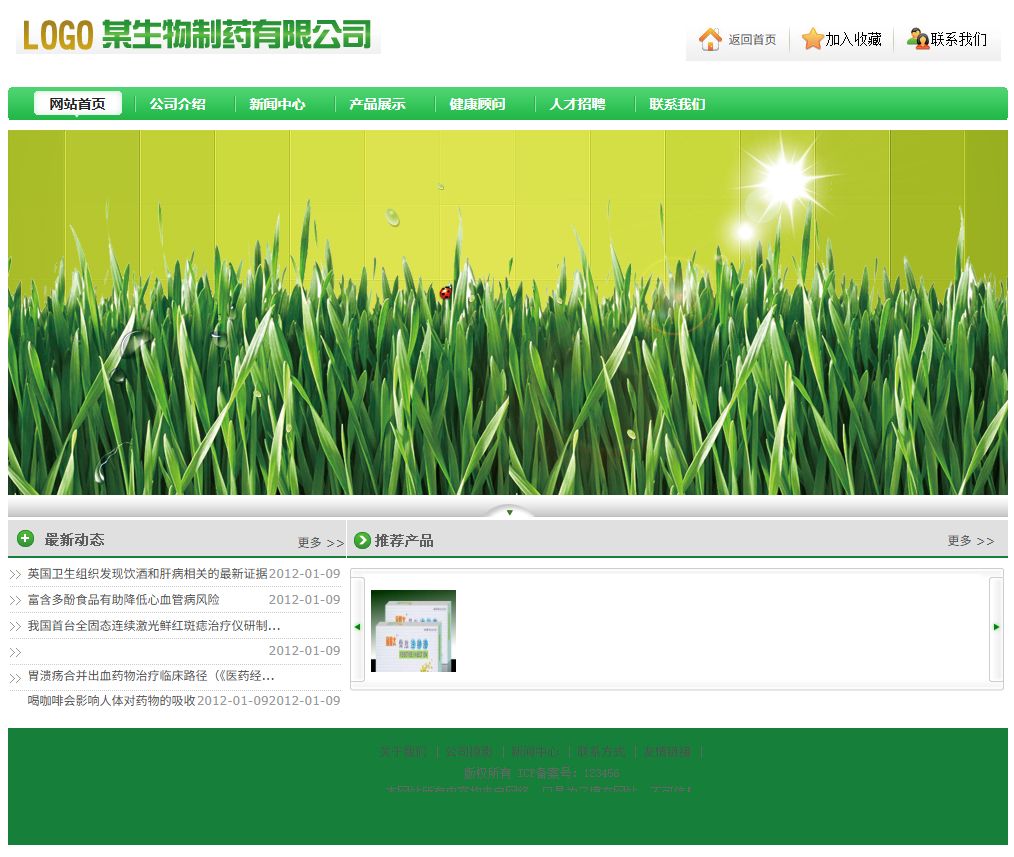Expand 更多 in the 推荐产品 section
This screenshot has height=857, width=1014.
tap(970, 541)
